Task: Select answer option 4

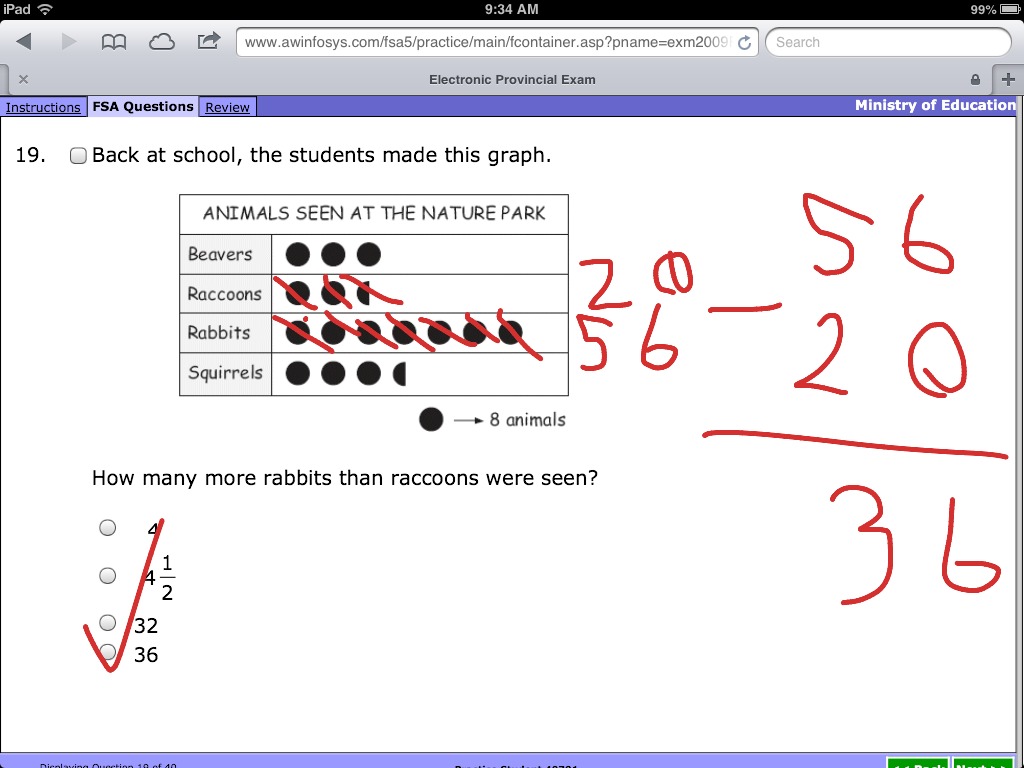Action: coord(107,528)
